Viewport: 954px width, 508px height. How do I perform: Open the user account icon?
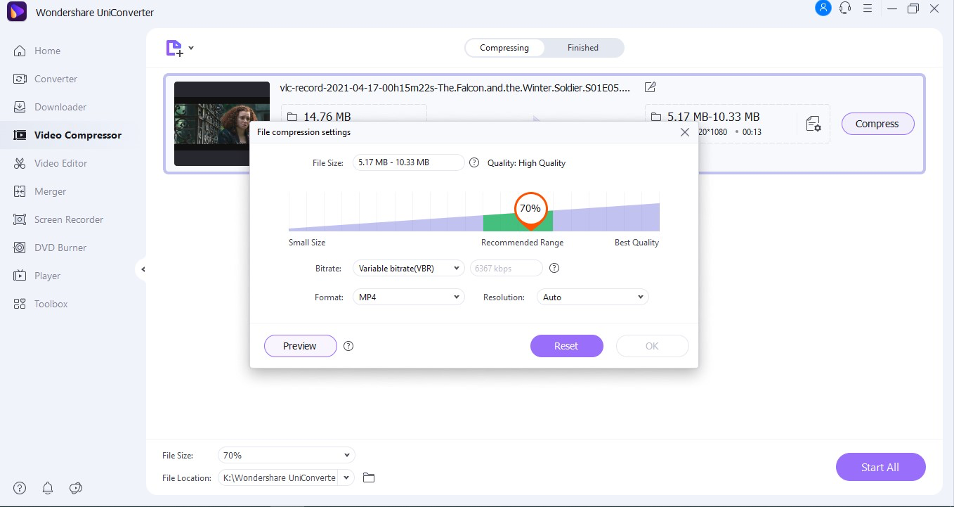pos(823,9)
